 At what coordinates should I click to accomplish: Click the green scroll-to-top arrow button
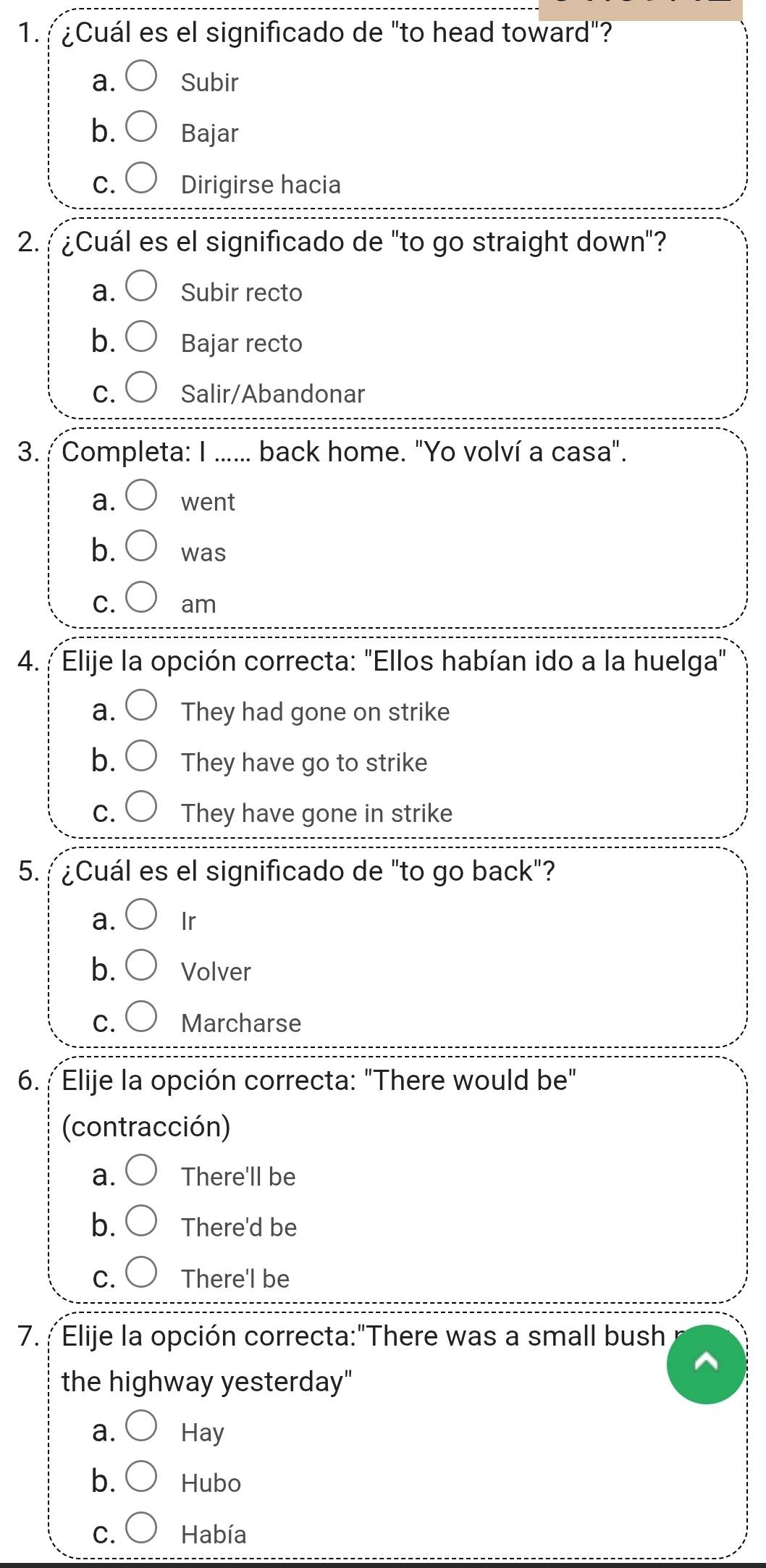706,1364
